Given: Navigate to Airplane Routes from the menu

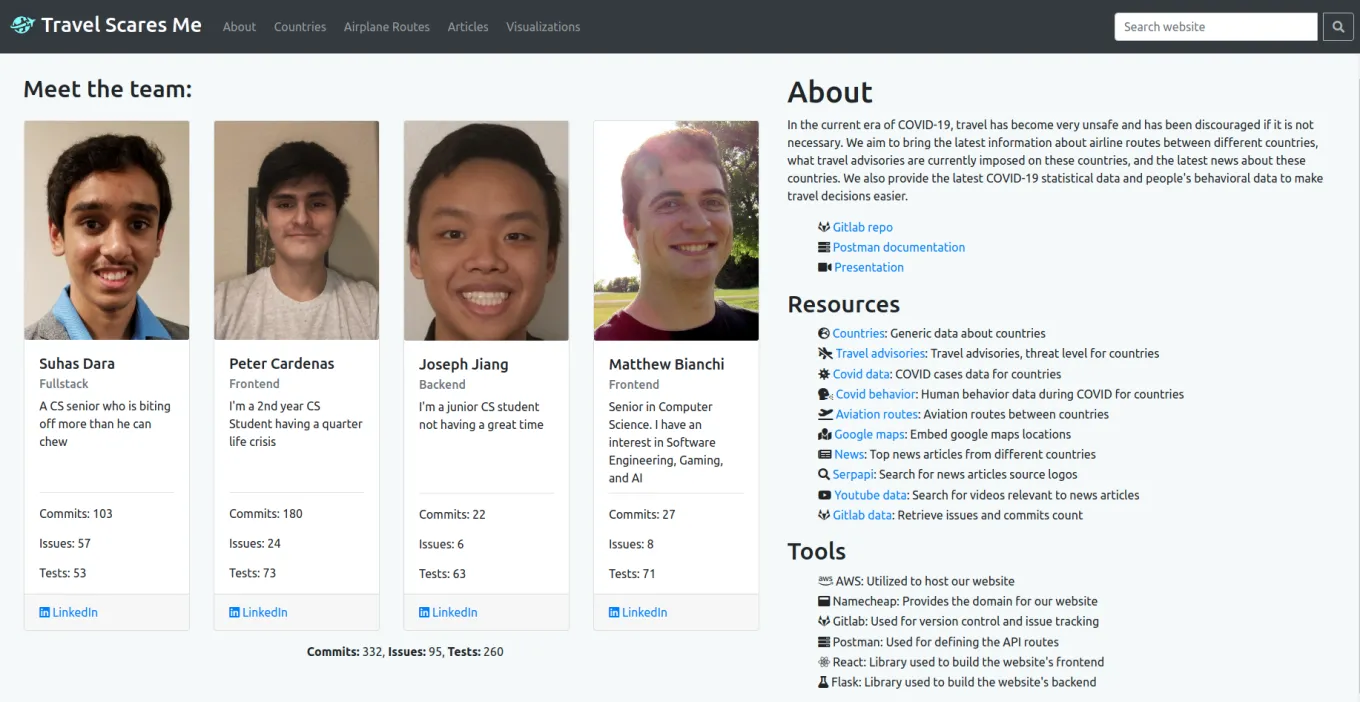Looking at the screenshot, I should 386,27.
